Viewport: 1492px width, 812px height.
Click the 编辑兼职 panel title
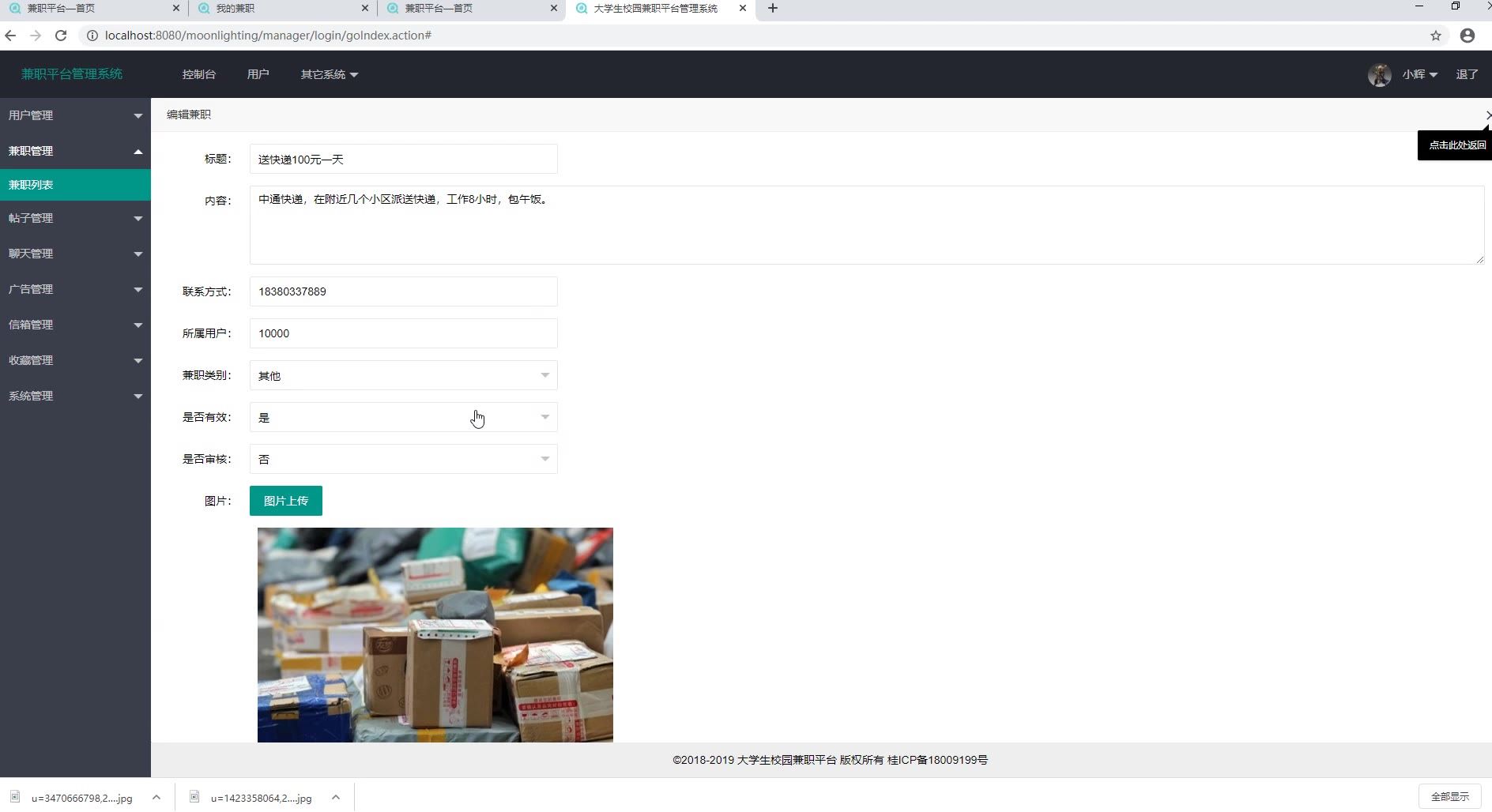point(189,115)
